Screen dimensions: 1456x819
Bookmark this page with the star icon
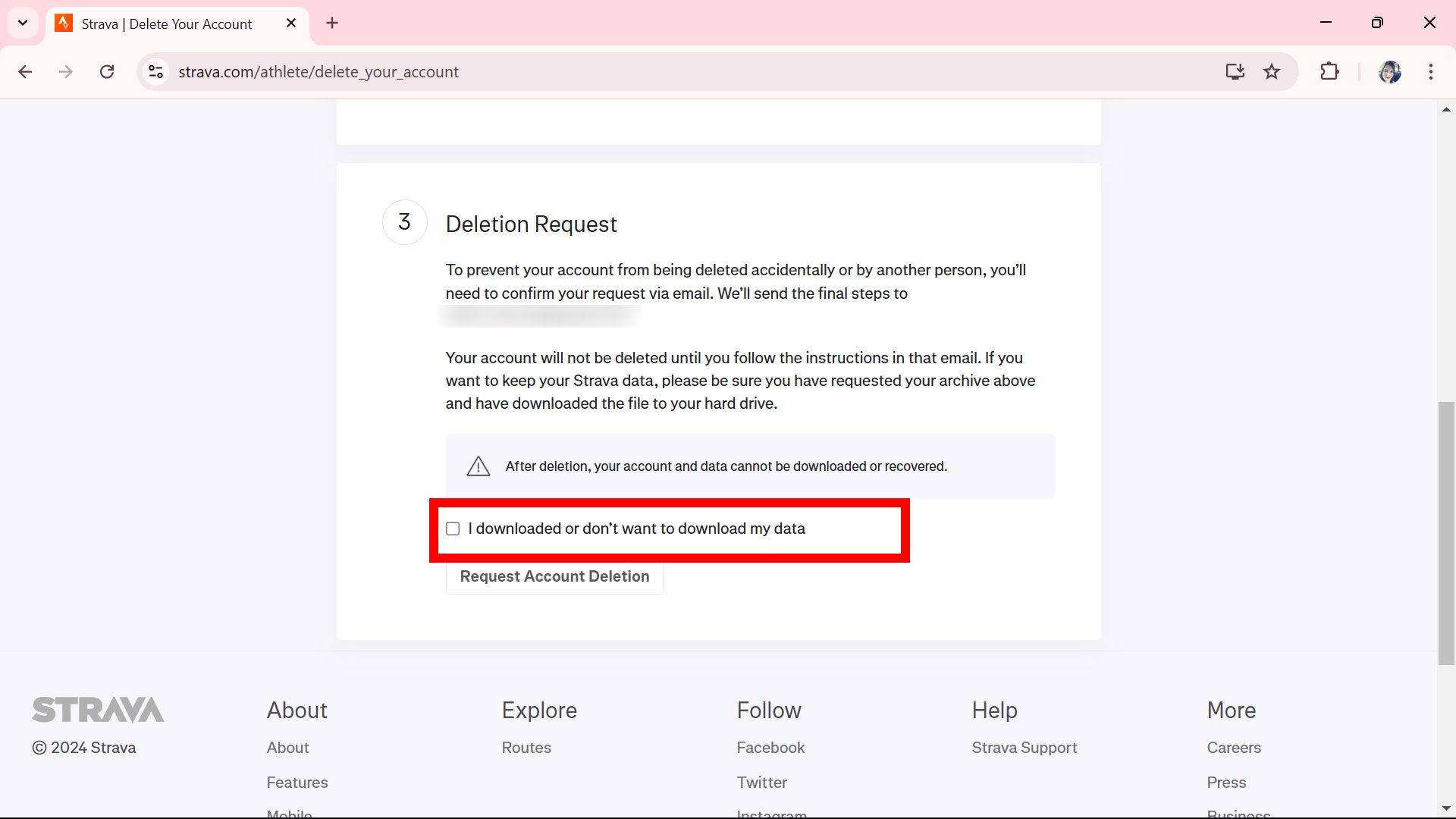click(1272, 71)
